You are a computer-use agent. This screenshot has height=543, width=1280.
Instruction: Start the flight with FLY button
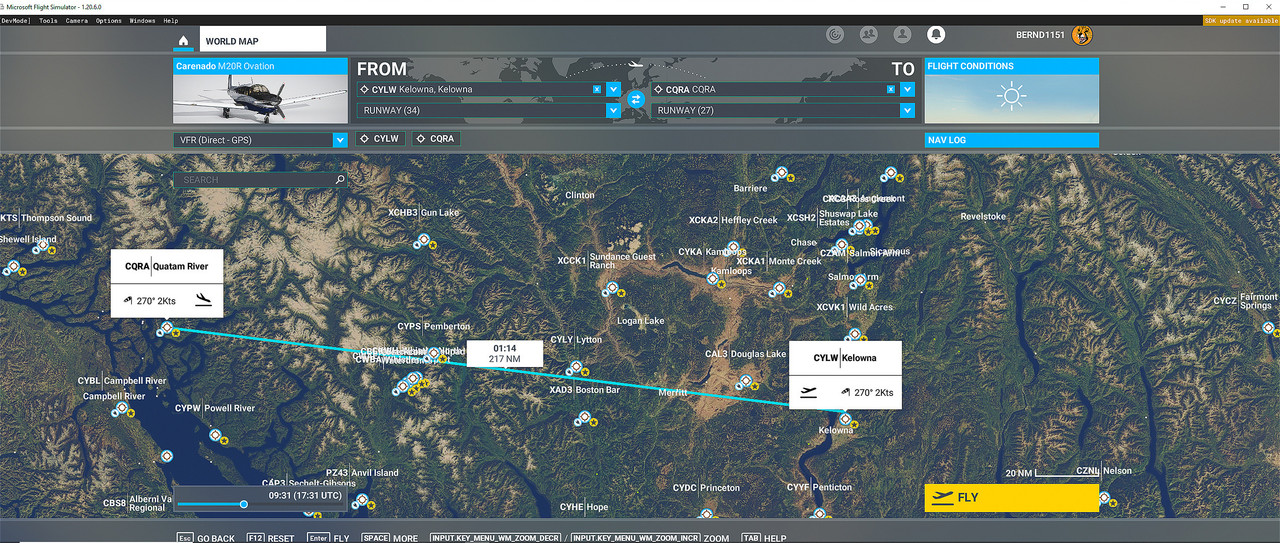pyautogui.click(x=1011, y=498)
